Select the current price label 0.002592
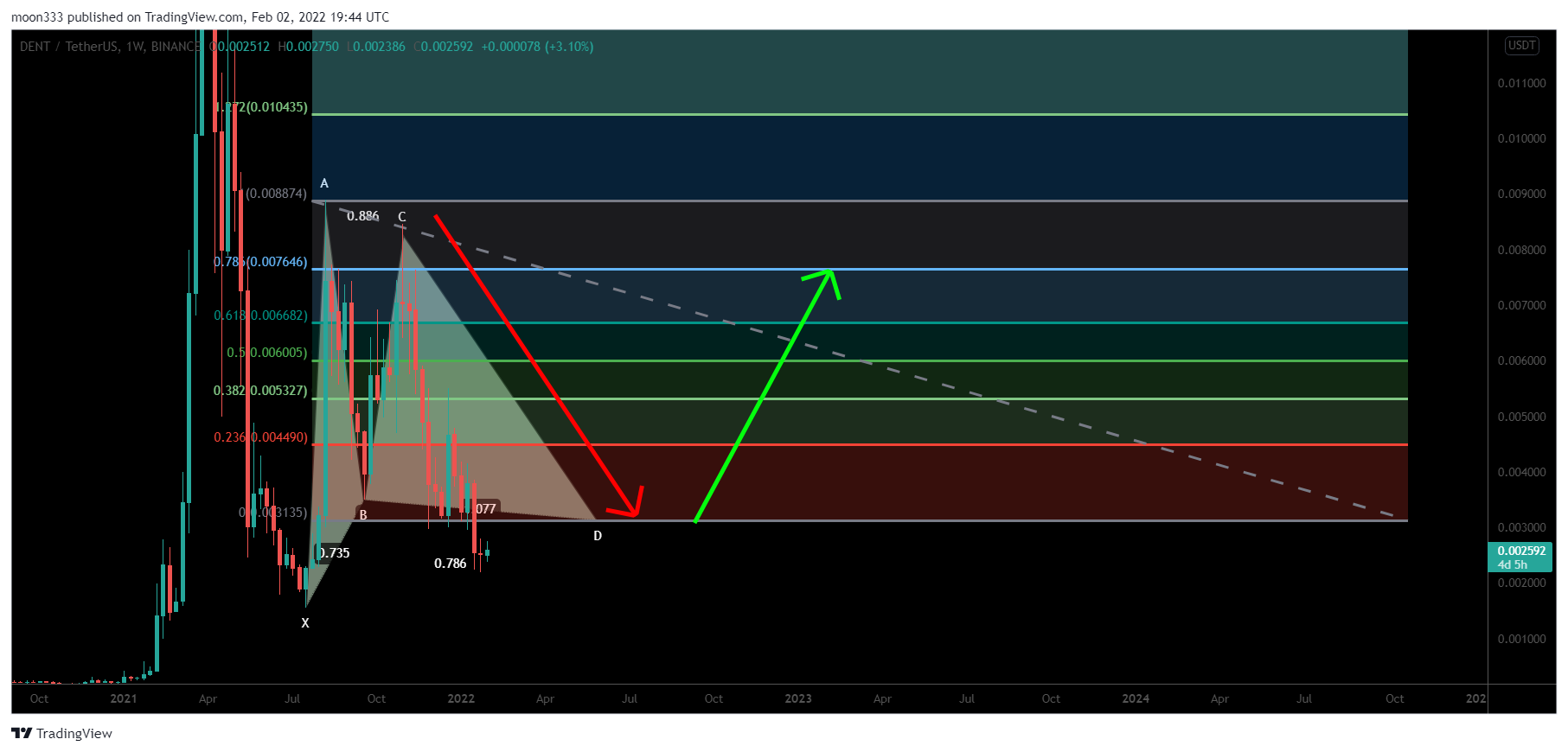The image size is (1568, 752). pos(1520,551)
